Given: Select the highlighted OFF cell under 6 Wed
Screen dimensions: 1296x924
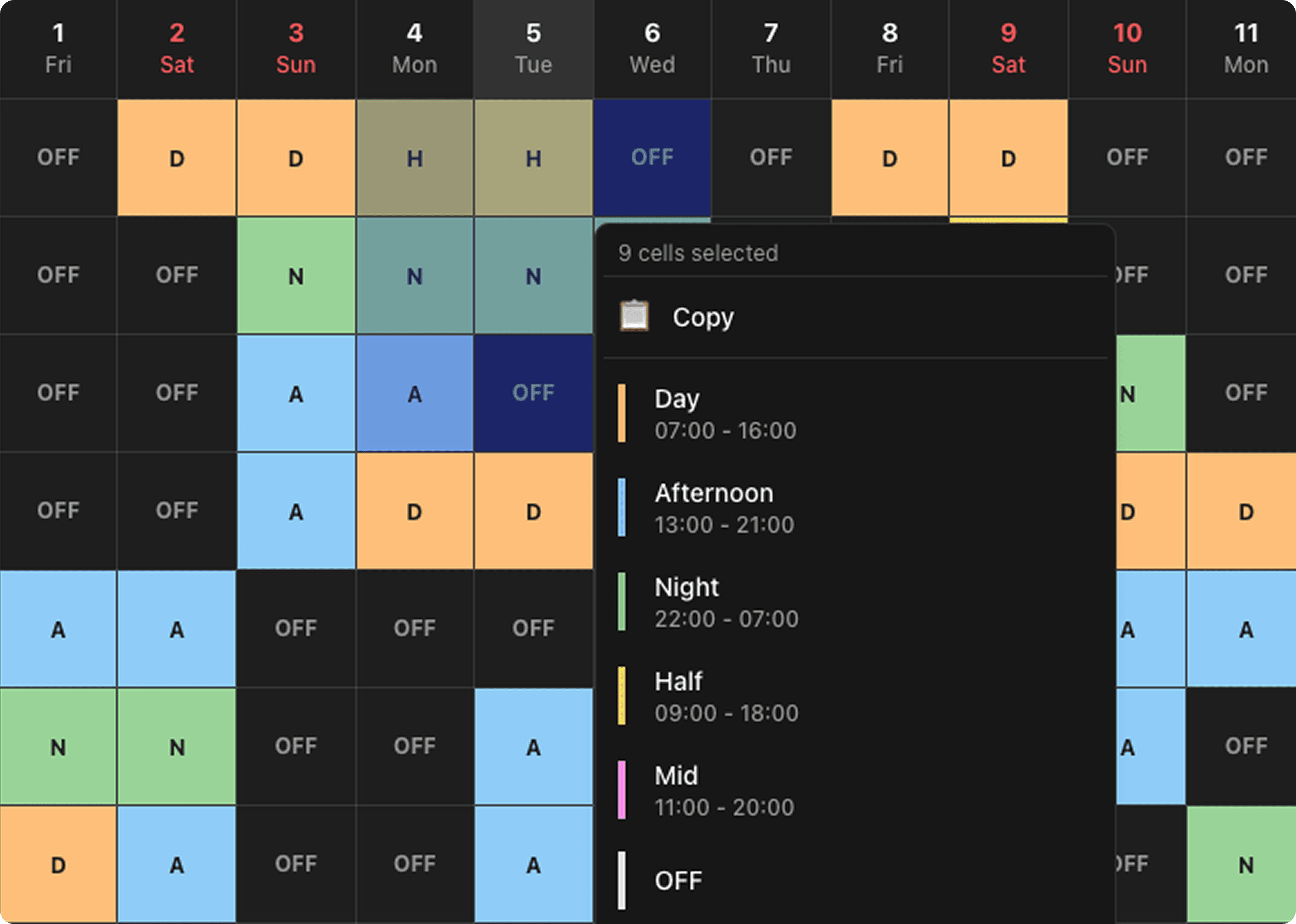Looking at the screenshot, I should pos(652,158).
